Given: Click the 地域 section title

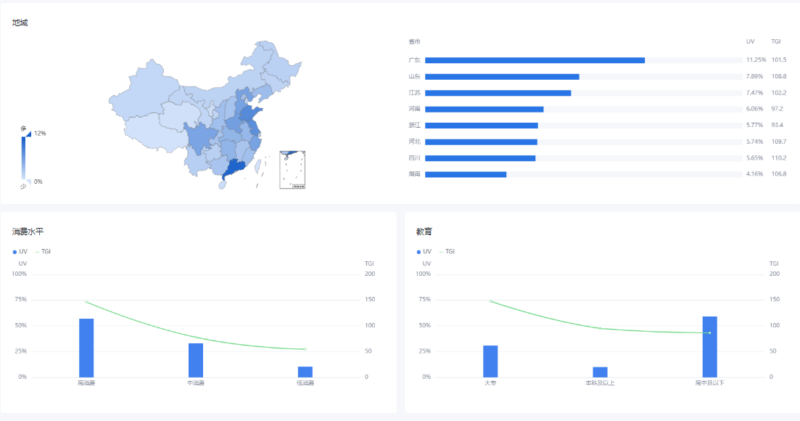Looking at the screenshot, I should click(20, 23).
